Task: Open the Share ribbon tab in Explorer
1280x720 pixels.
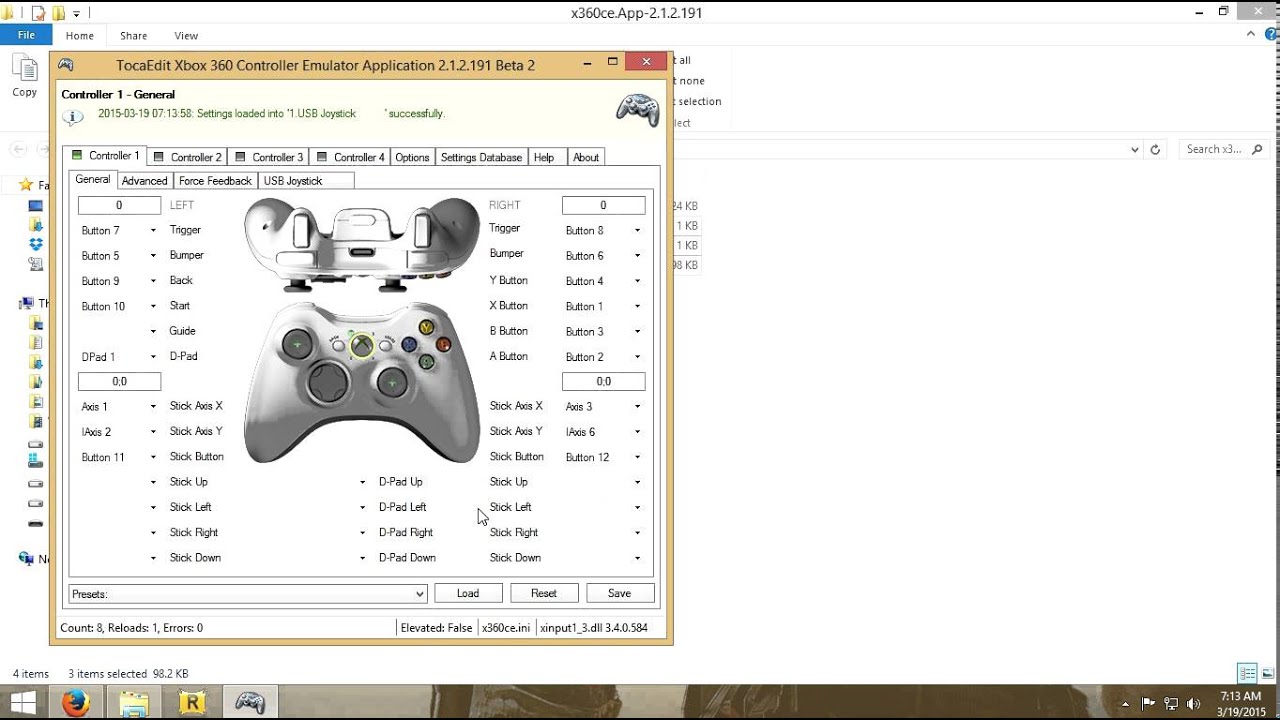Action: pos(134,35)
